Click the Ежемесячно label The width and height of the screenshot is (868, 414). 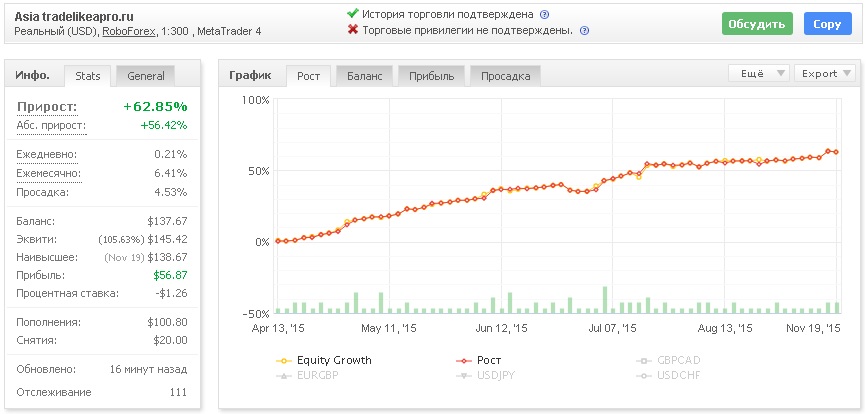point(49,173)
